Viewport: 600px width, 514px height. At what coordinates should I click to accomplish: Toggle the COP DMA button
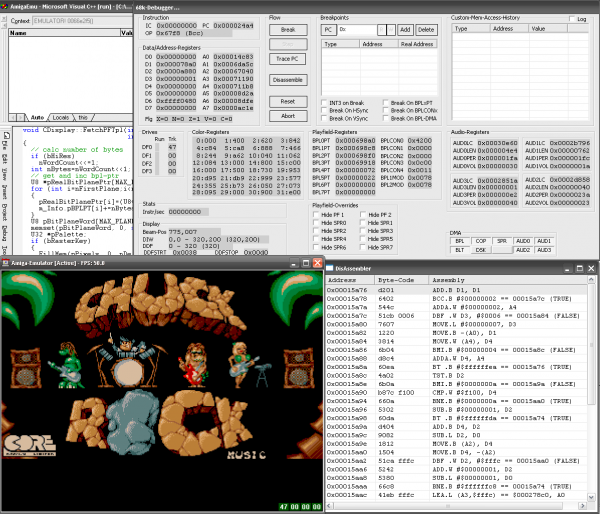click(x=481, y=241)
